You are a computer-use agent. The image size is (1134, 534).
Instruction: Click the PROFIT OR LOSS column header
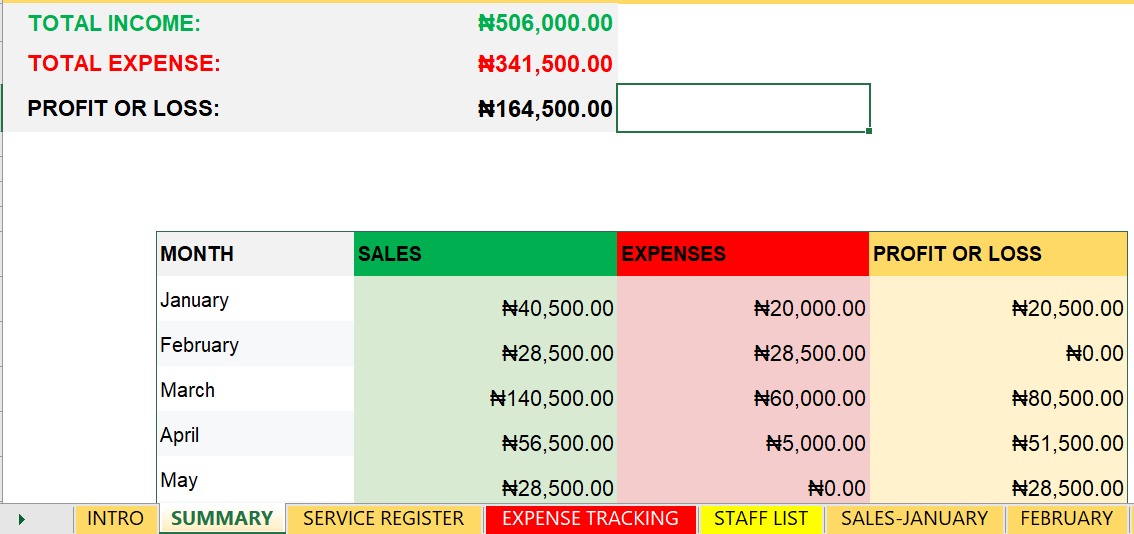click(998, 254)
